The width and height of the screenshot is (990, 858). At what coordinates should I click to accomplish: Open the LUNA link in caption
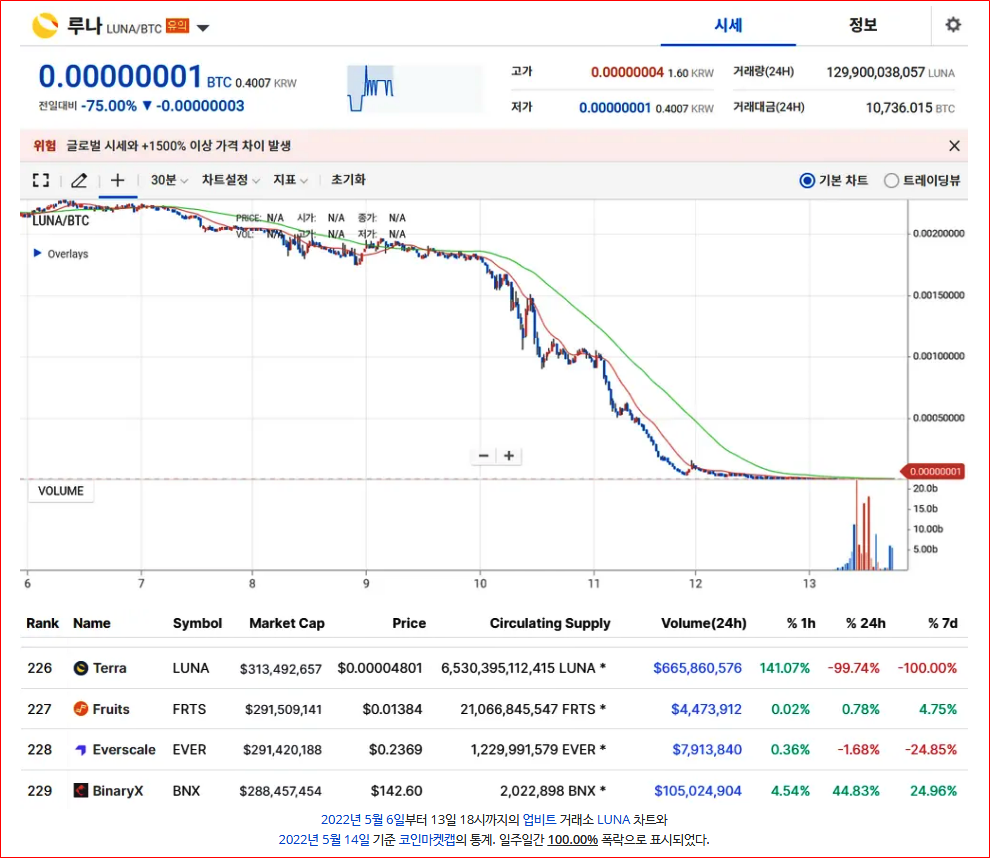614,819
